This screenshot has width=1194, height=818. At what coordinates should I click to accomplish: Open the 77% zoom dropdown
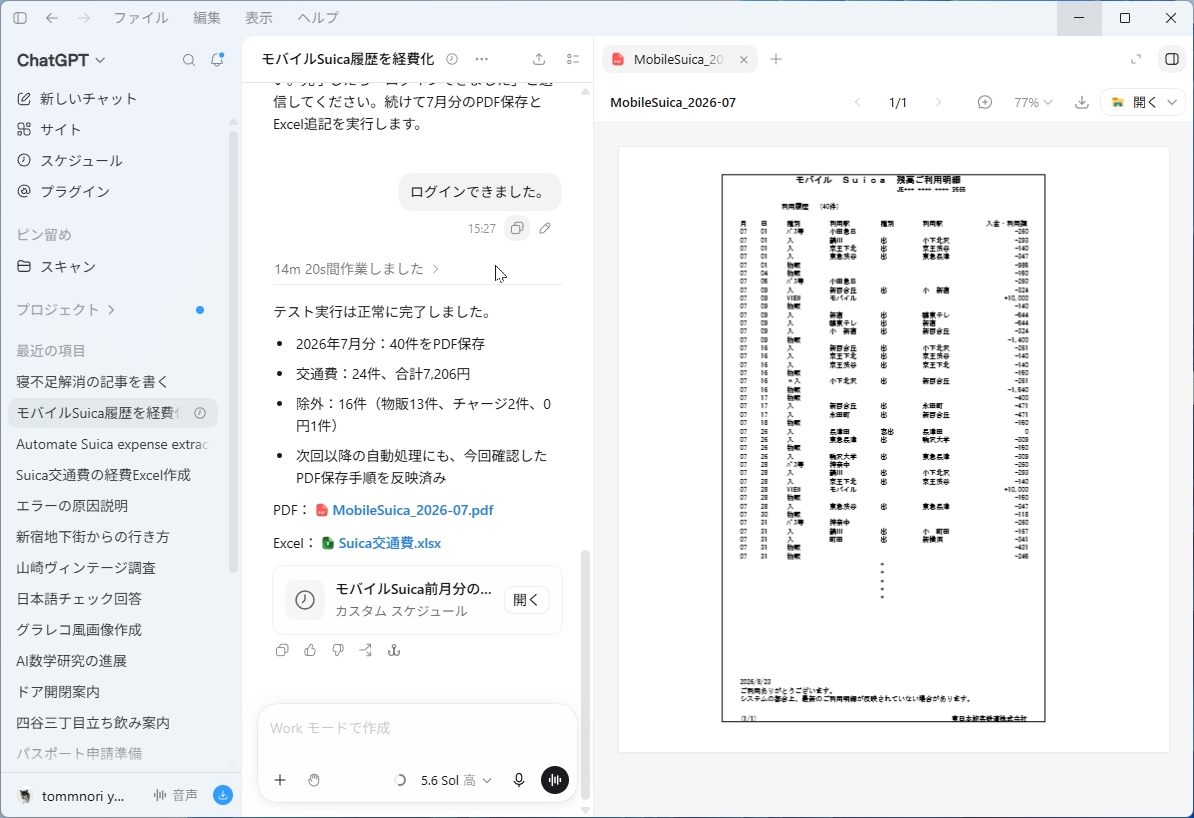pos(1033,102)
